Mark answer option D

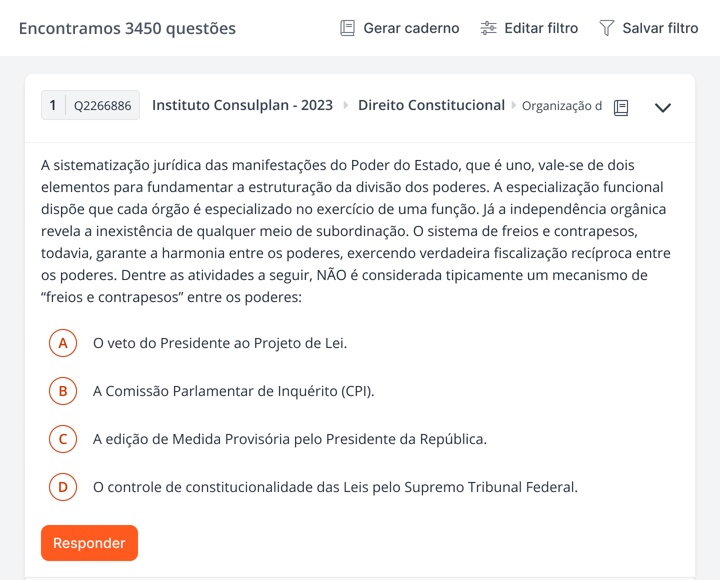click(x=63, y=487)
